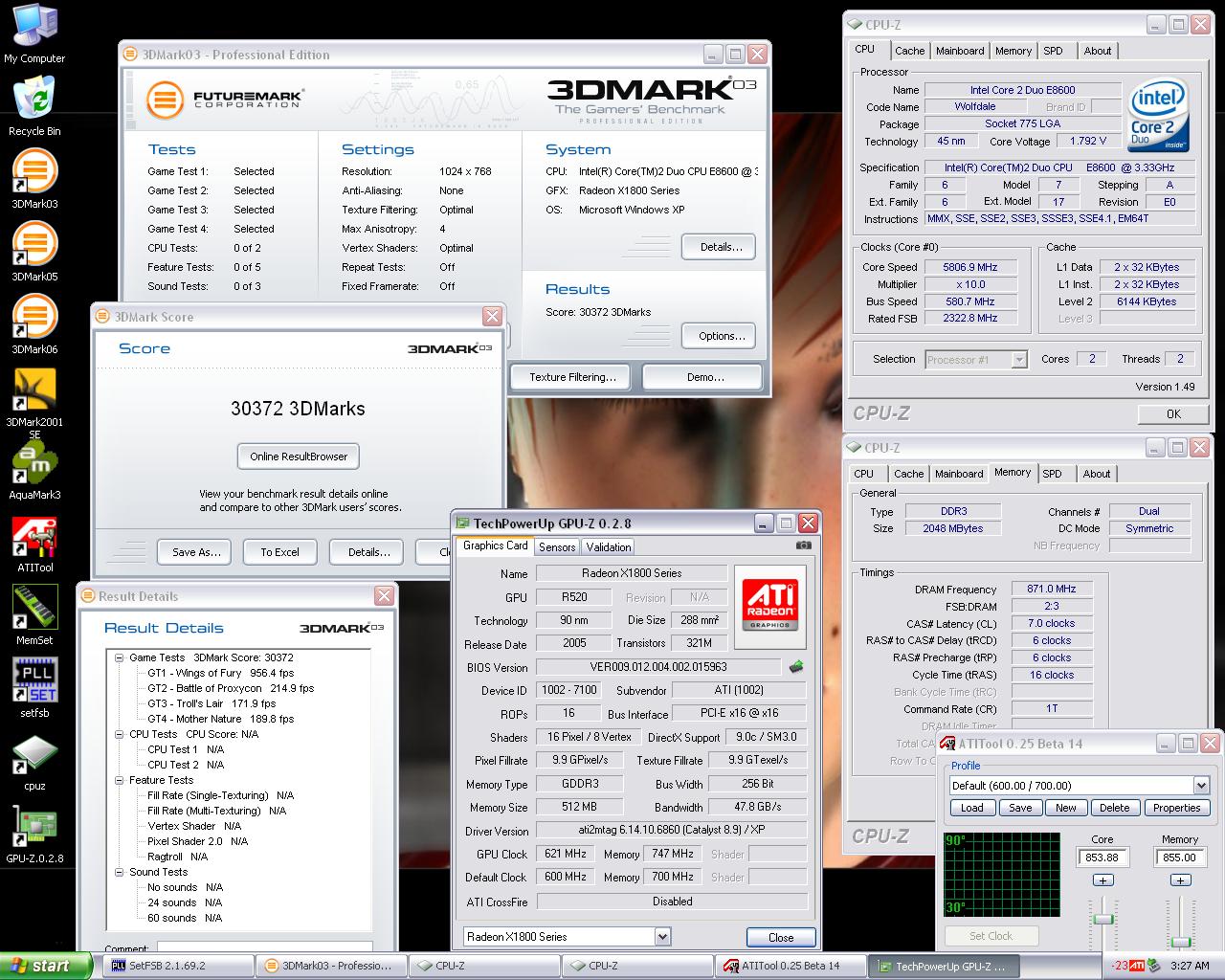Click the Futuremark logo in 3DMark03 window

pyautogui.click(x=225, y=99)
